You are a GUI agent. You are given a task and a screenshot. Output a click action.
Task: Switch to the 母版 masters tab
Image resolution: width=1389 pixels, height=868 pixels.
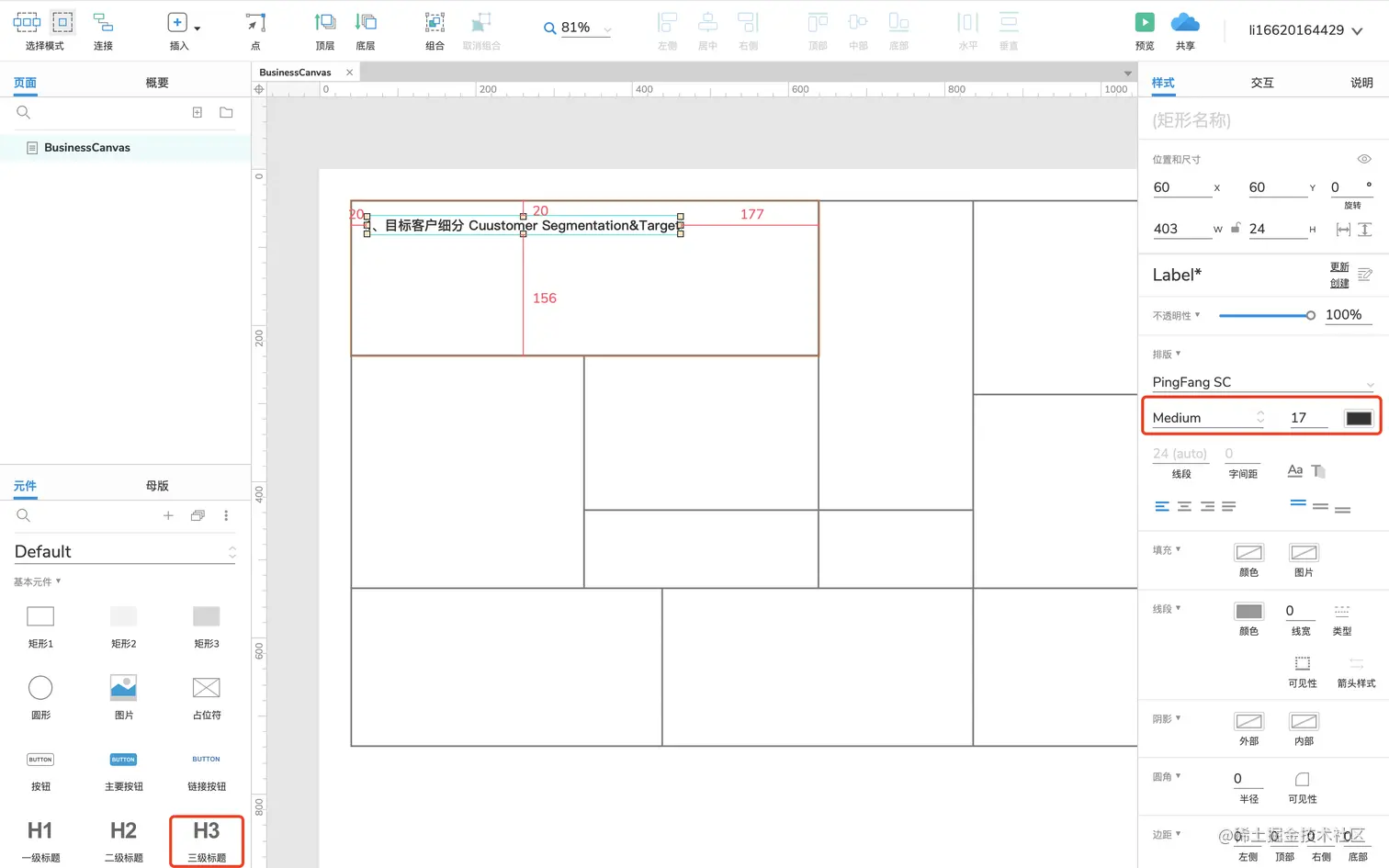pos(157,486)
